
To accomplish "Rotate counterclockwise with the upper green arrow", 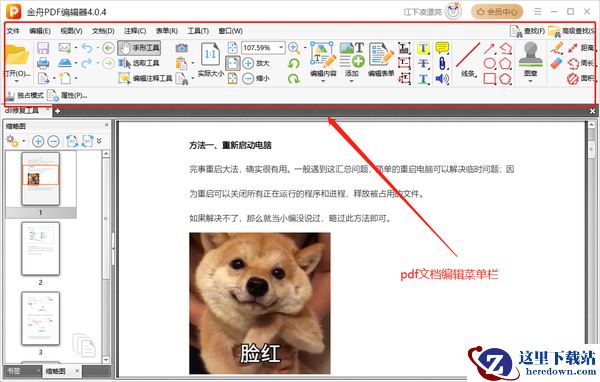I will [293, 64].
